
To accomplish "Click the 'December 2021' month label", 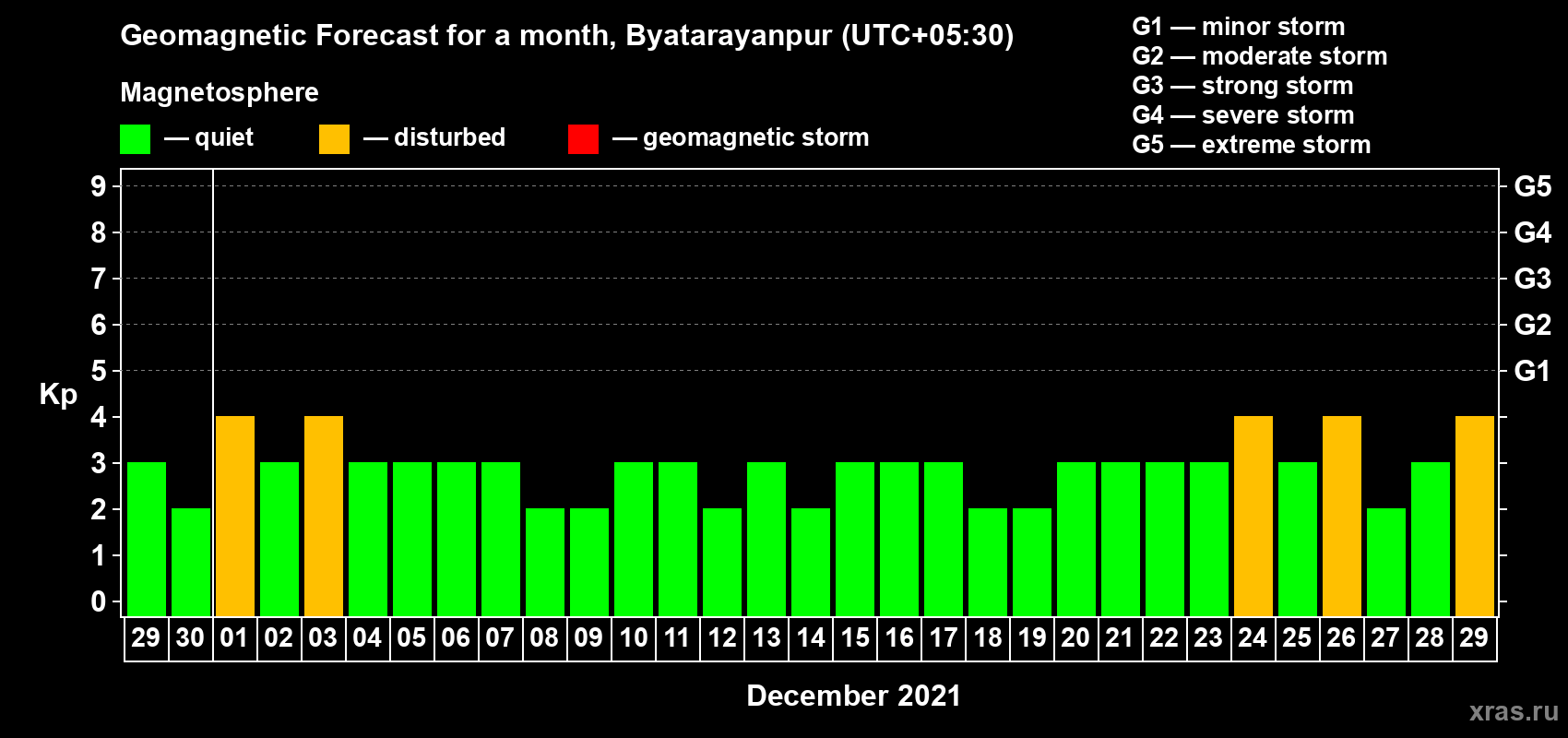I will point(853,696).
